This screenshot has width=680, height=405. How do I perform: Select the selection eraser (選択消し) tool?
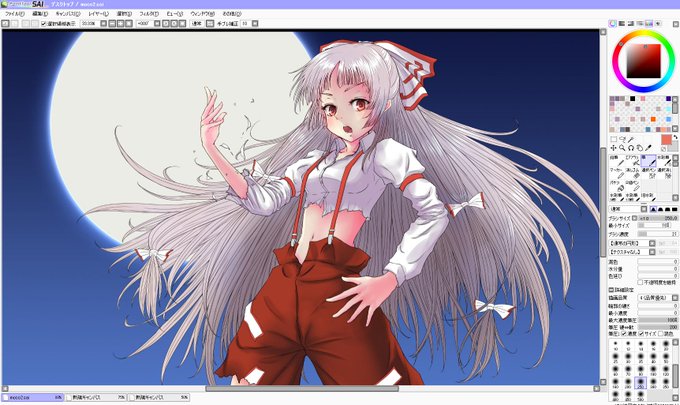coord(664,173)
